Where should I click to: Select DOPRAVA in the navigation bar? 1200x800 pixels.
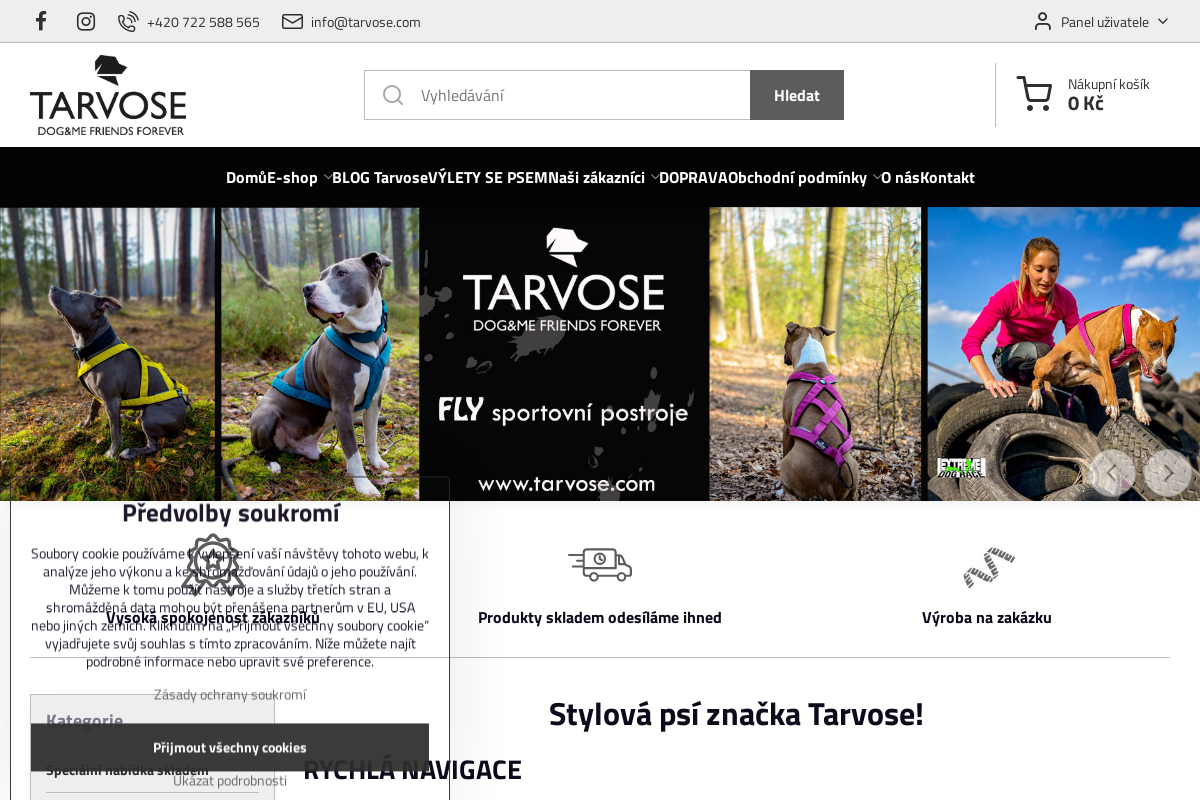[696, 177]
